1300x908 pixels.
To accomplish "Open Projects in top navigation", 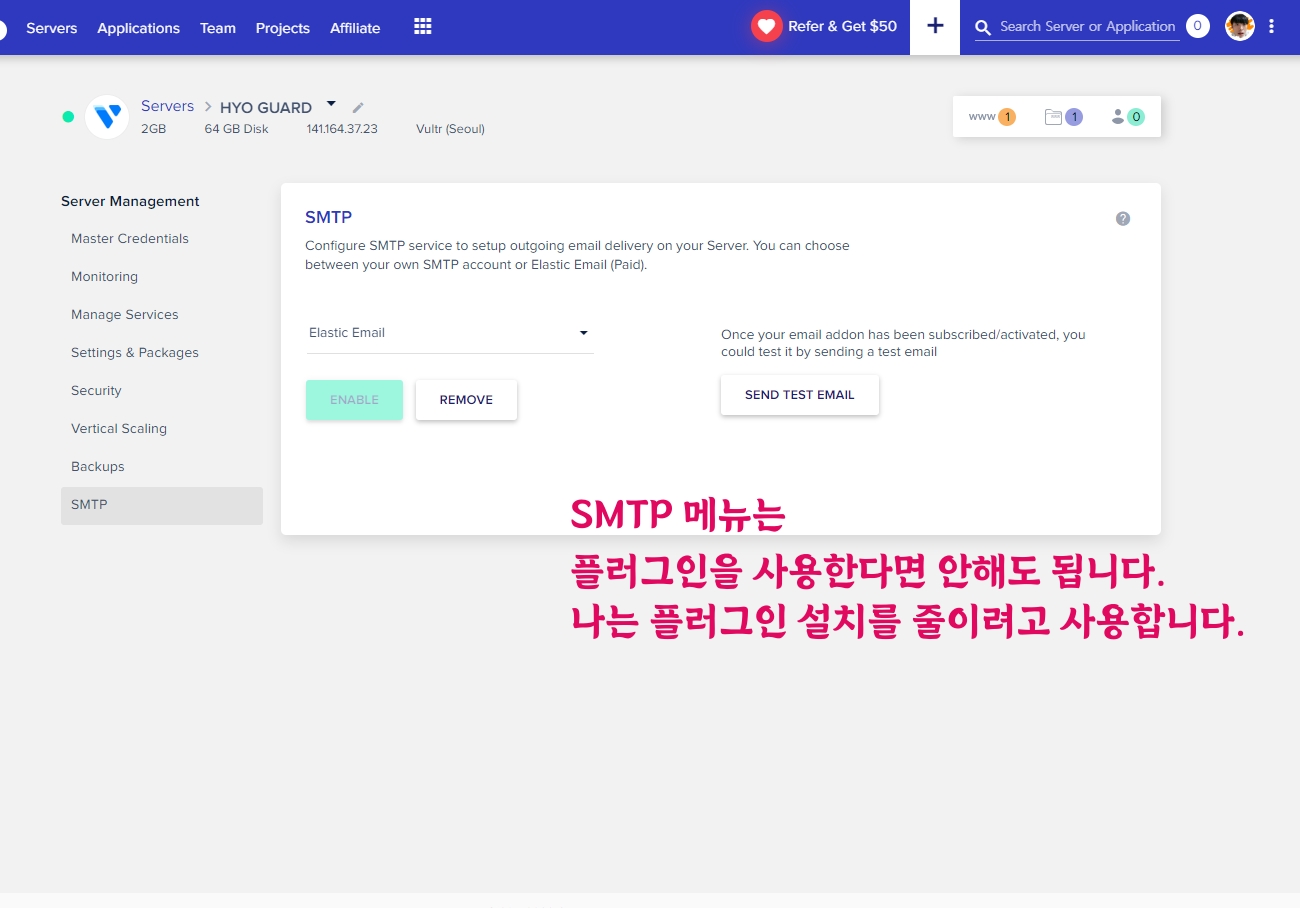I will coord(283,28).
